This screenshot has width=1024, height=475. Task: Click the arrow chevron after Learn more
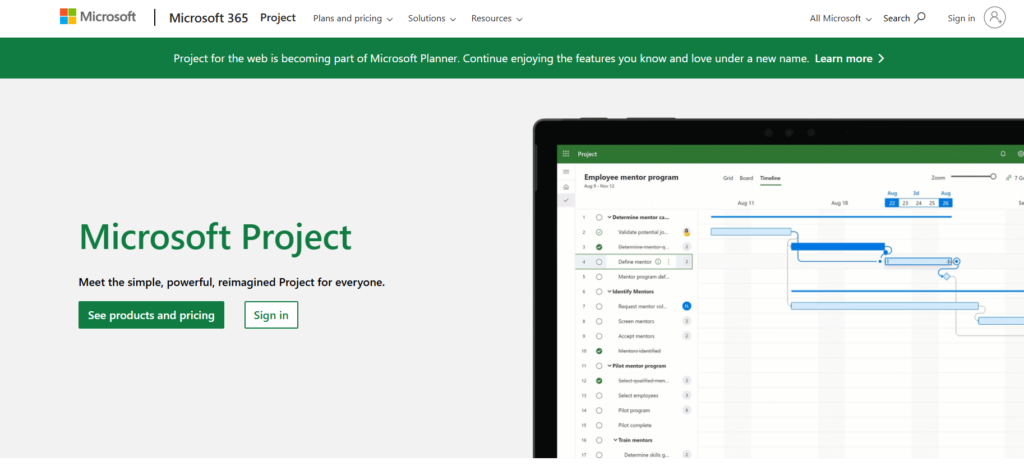881,58
